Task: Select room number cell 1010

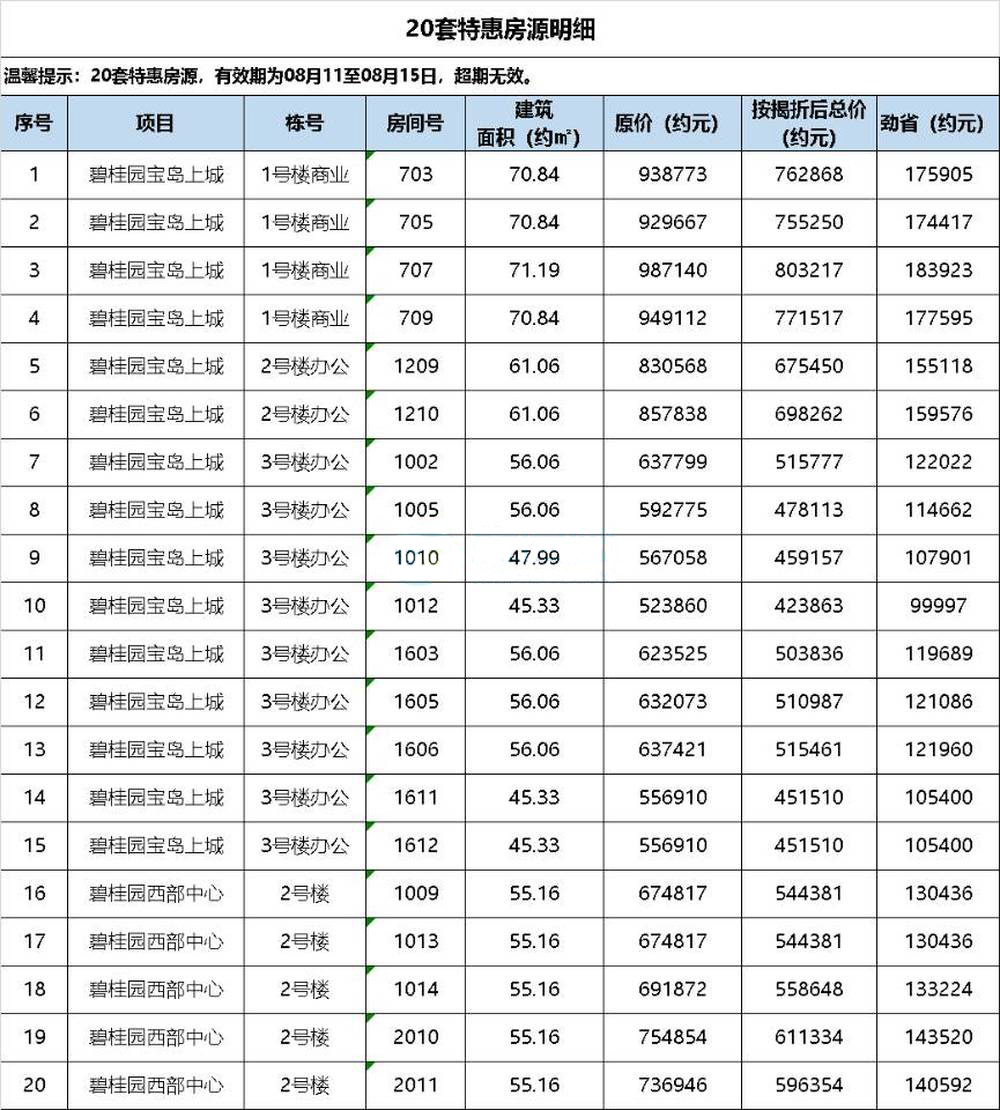Action: click(x=415, y=558)
